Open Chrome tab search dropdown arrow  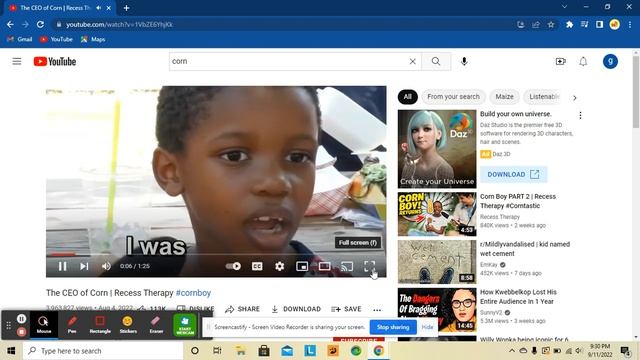pos(564,7)
